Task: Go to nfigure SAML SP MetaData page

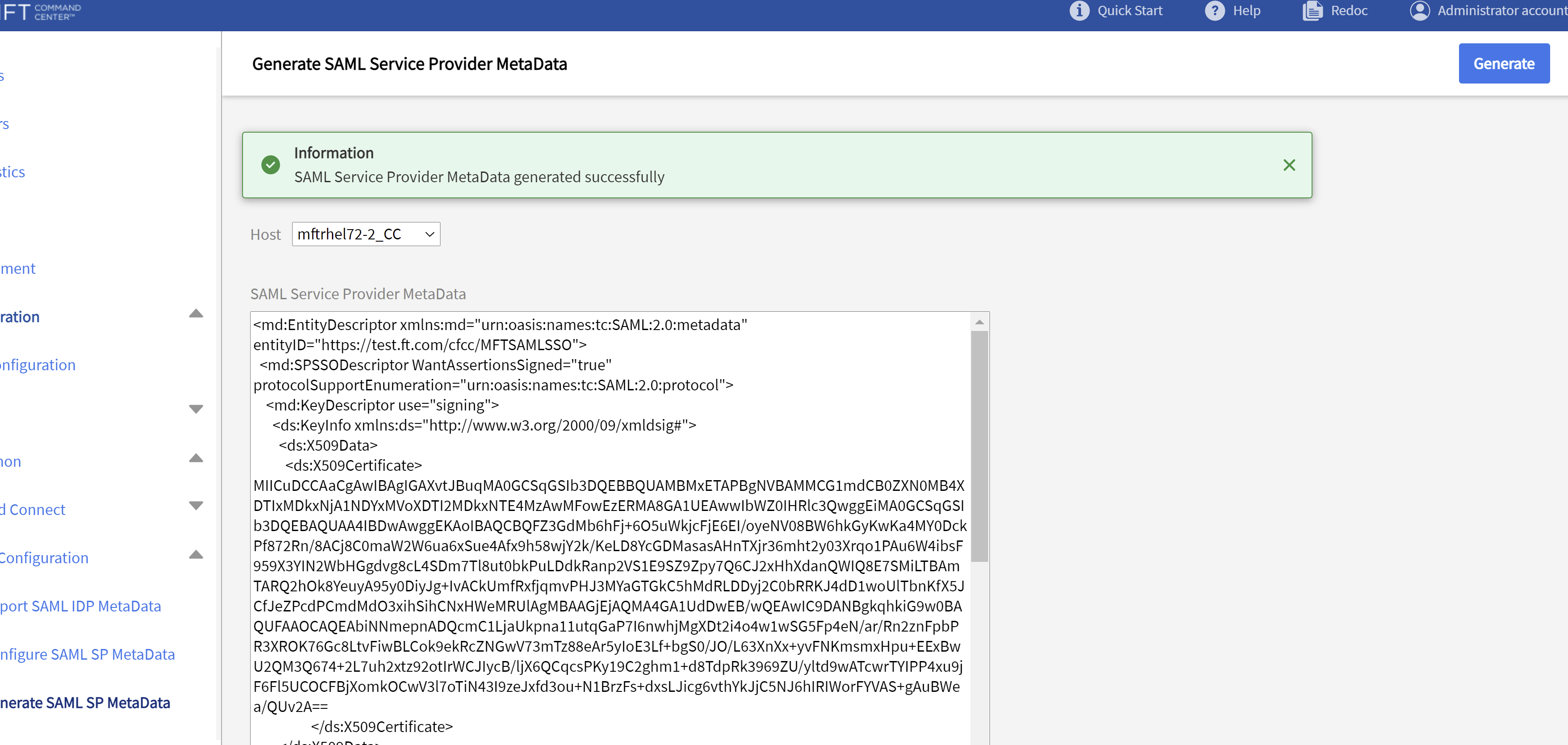Action: (x=87, y=654)
